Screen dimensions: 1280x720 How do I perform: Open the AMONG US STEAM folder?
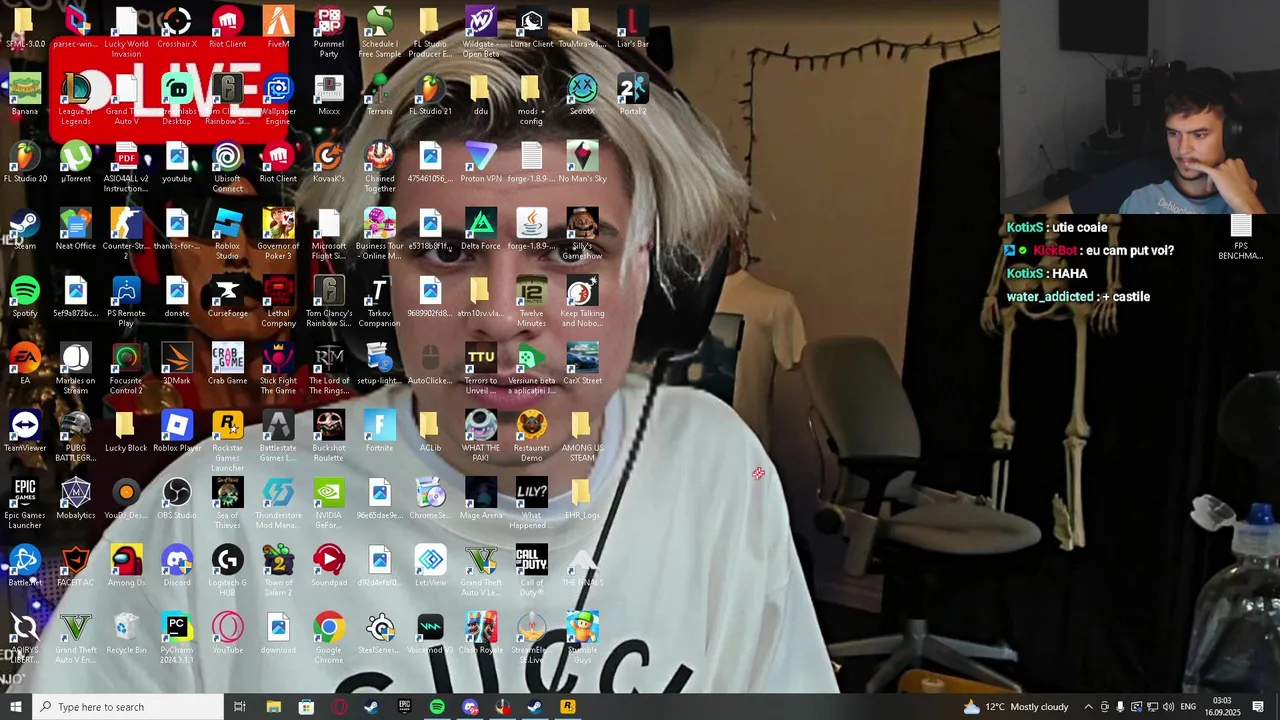tap(582, 436)
